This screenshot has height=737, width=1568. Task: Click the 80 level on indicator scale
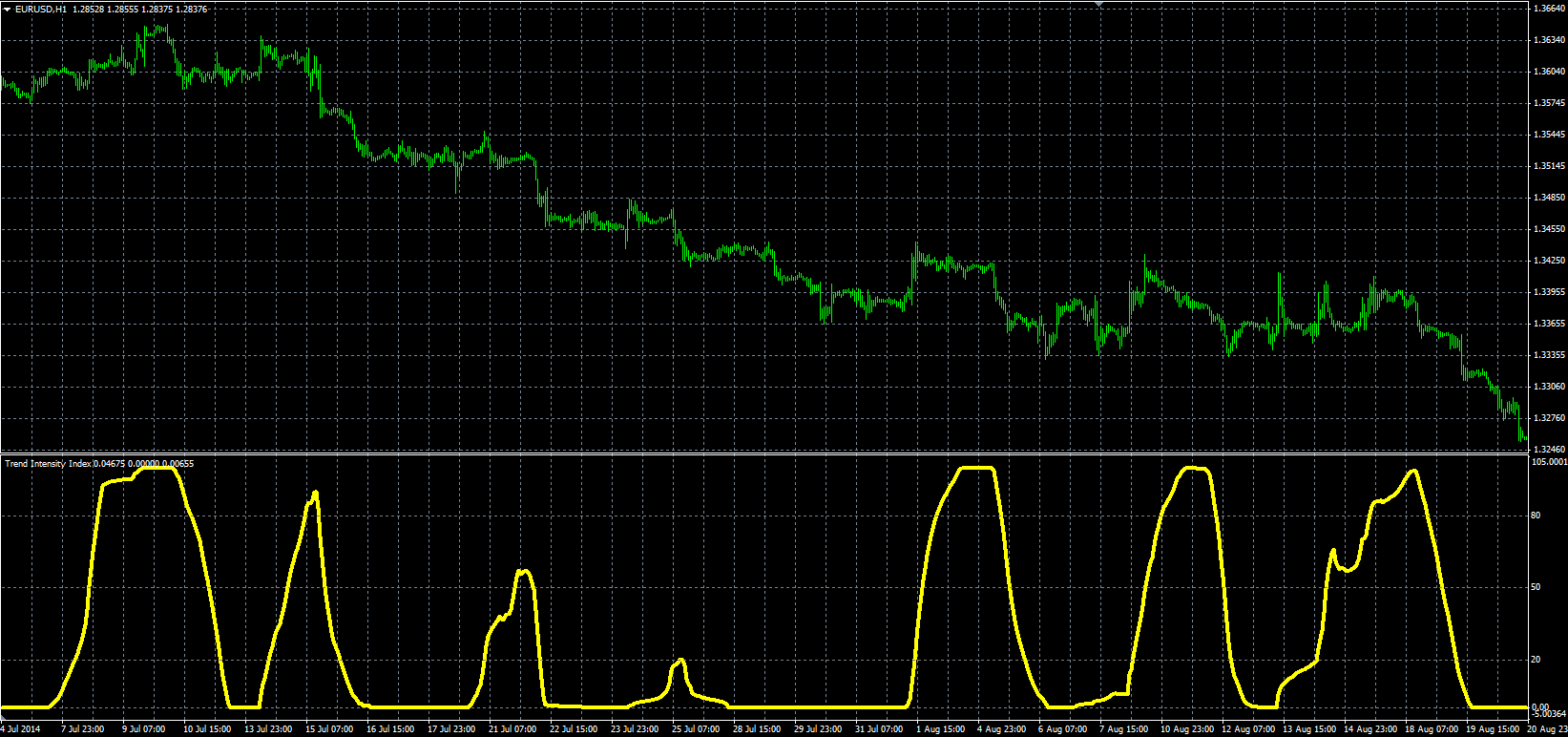(1536, 516)
